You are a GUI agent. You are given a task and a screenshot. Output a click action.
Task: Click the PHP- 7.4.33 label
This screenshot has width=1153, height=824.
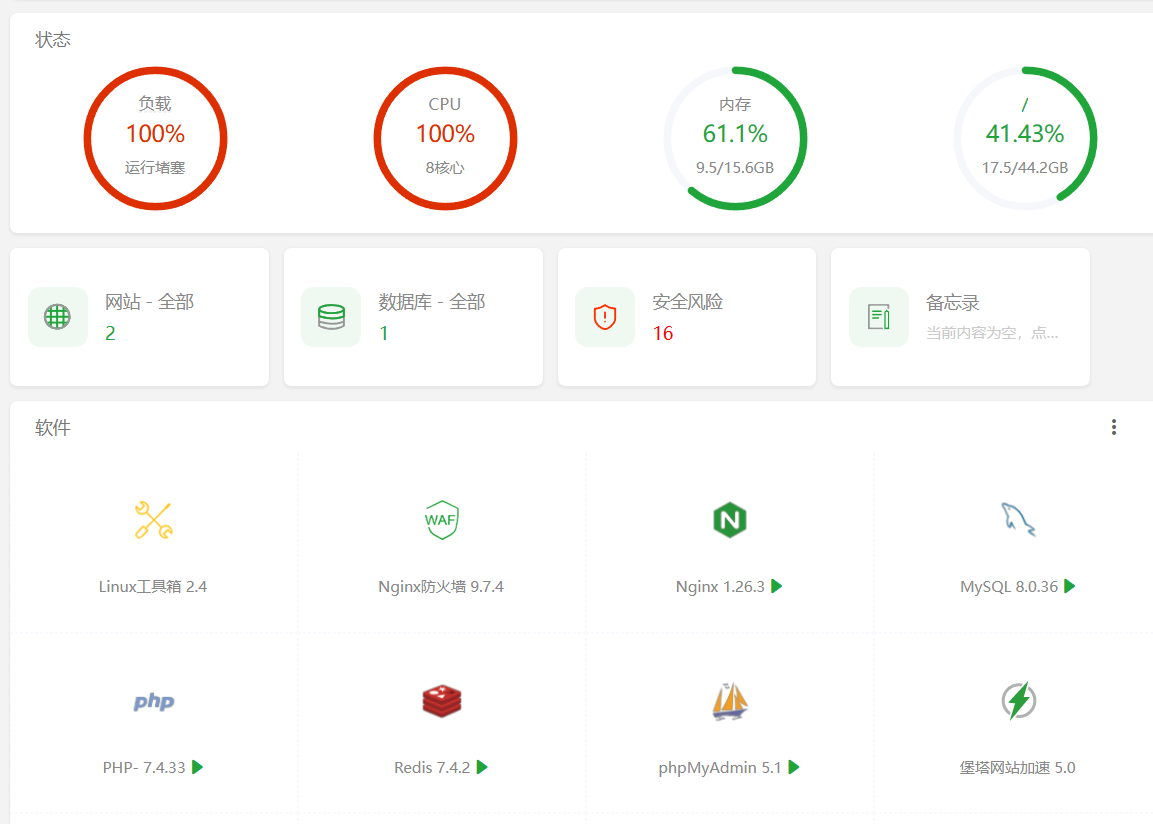click(x=144, y=767)
